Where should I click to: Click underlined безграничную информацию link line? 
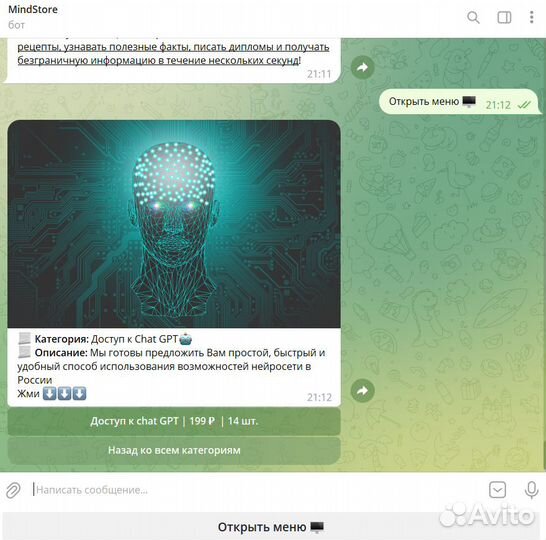click(159, 60)
